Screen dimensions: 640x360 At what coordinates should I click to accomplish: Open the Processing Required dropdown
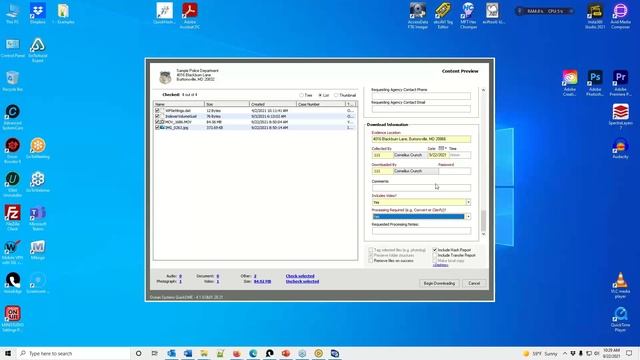pos(468,216)
